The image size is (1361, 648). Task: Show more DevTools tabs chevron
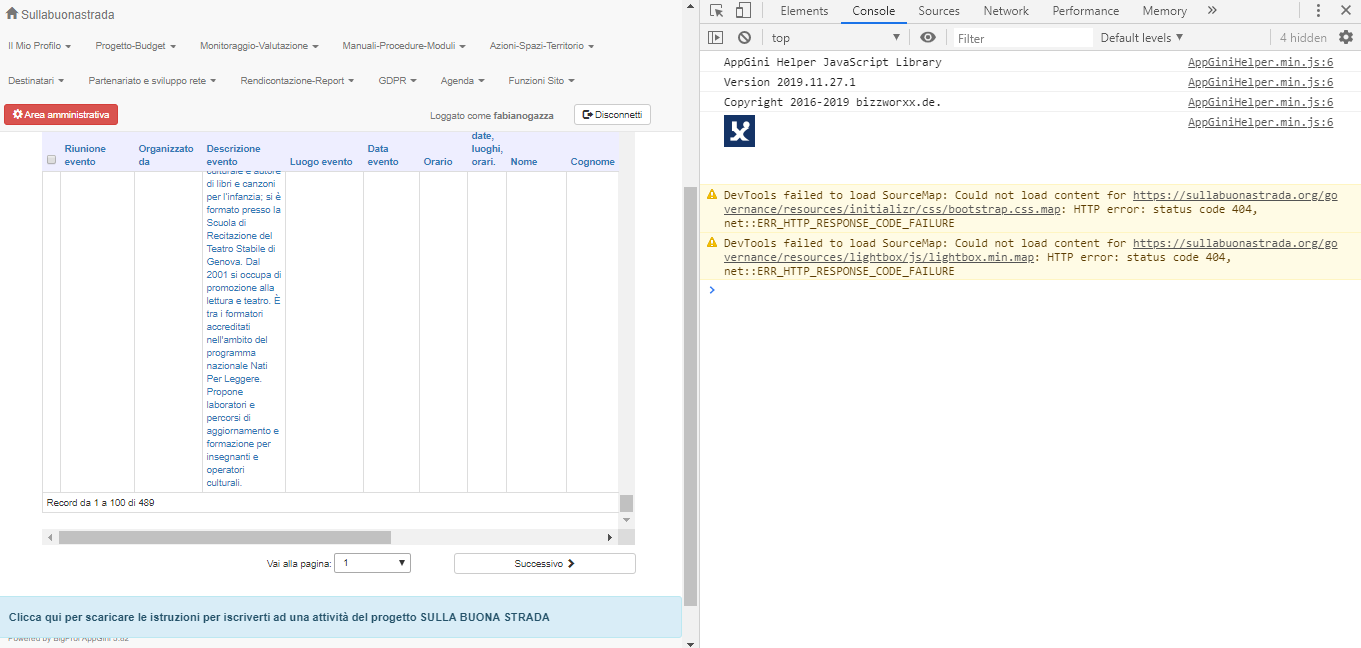[x=1212, y=11]
